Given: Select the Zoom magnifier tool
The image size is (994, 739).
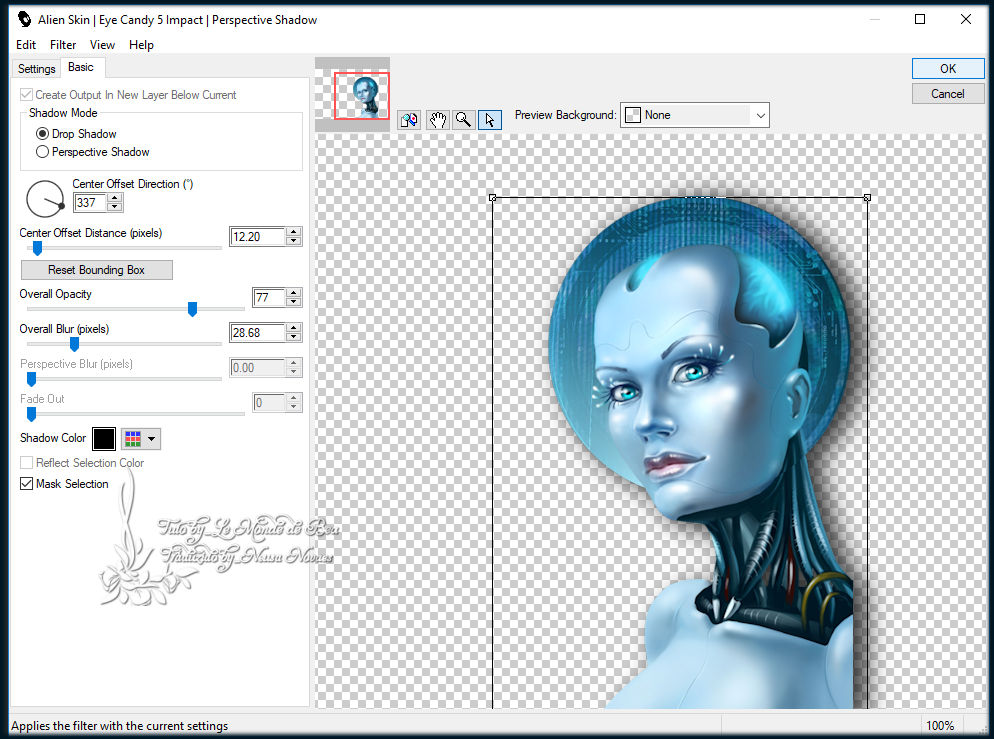Looking at the screenshot, I should coord(463,119).
